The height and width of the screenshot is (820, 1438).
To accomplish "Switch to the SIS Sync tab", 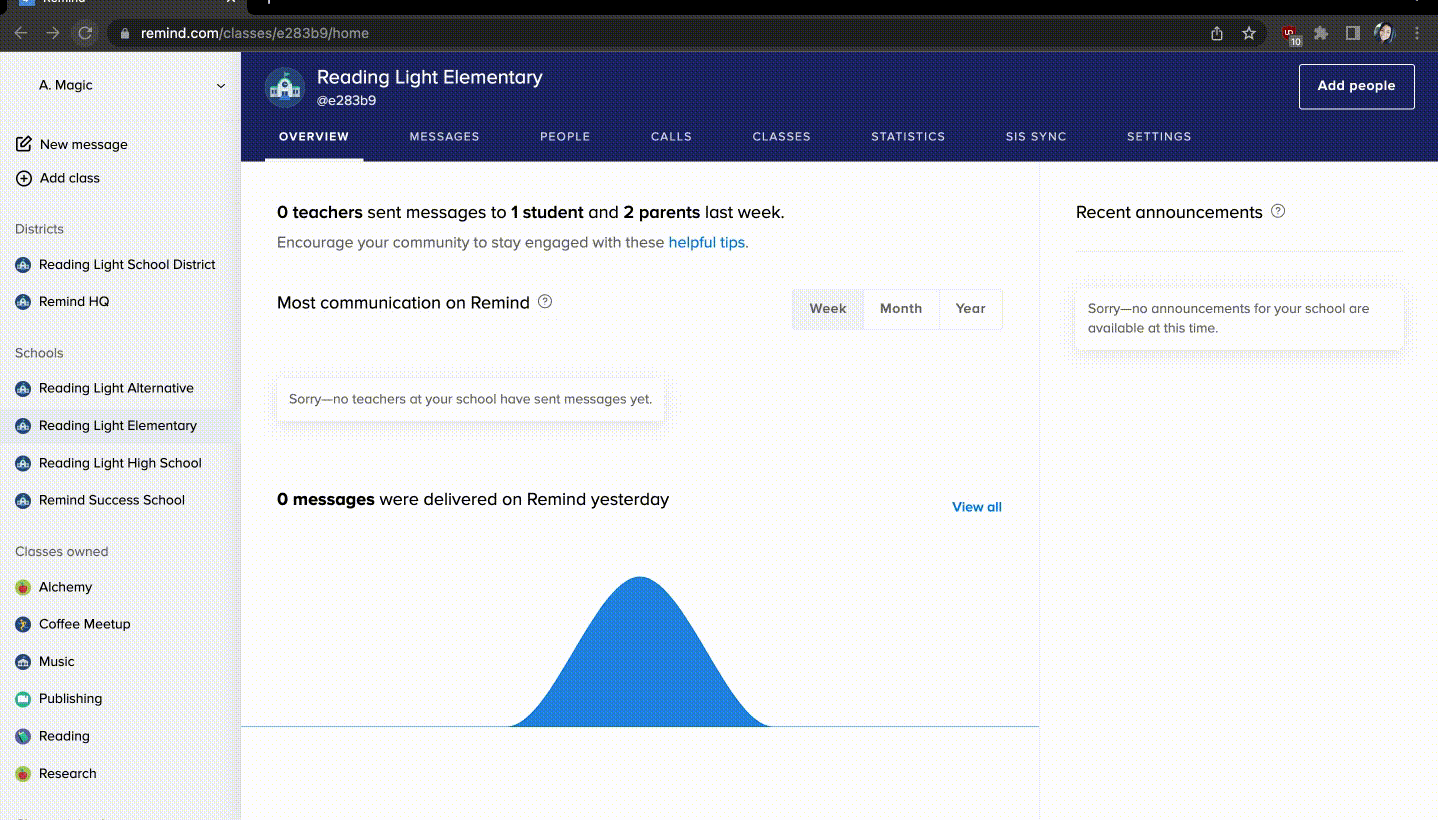I will click(x=1036, y=137).
